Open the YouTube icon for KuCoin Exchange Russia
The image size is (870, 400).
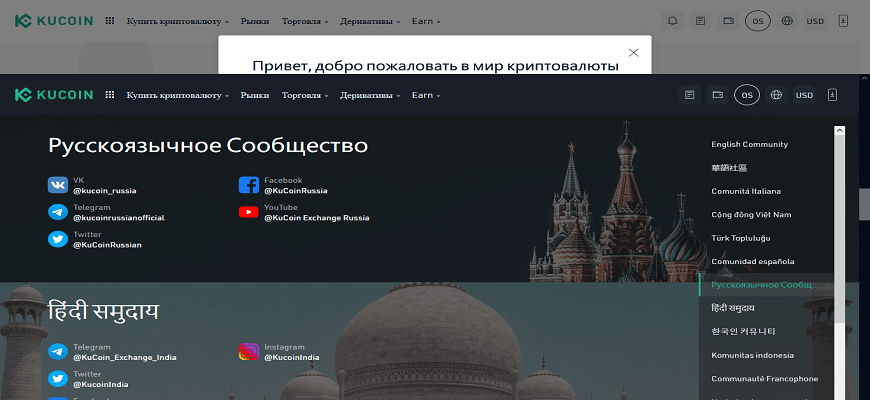click(249, 212)
